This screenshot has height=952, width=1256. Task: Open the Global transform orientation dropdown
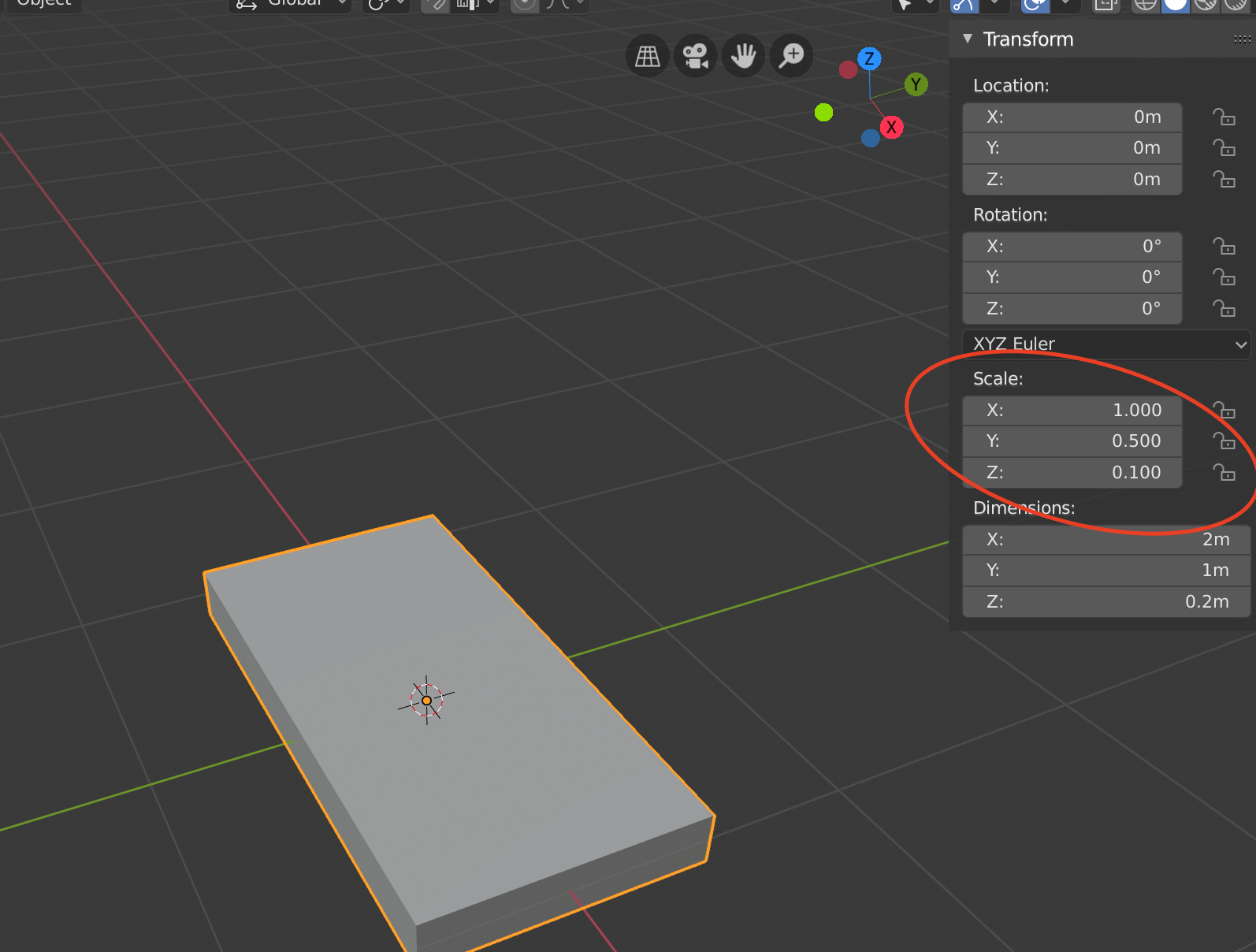(x=292, y=4)
